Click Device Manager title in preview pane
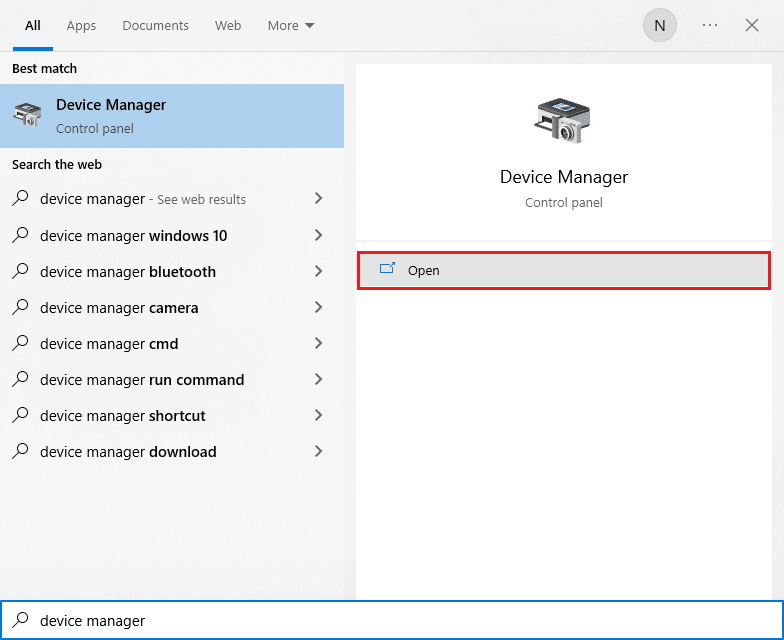The height and width of the screenshot is (640, 784). click(x=564, y=177)
